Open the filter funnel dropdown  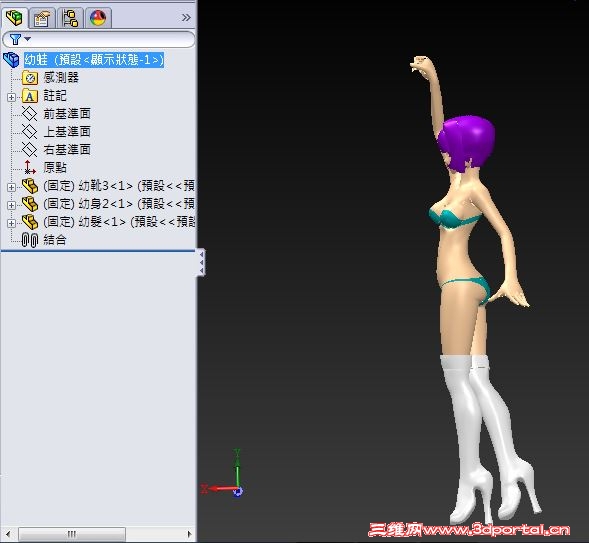coord(20,39)
